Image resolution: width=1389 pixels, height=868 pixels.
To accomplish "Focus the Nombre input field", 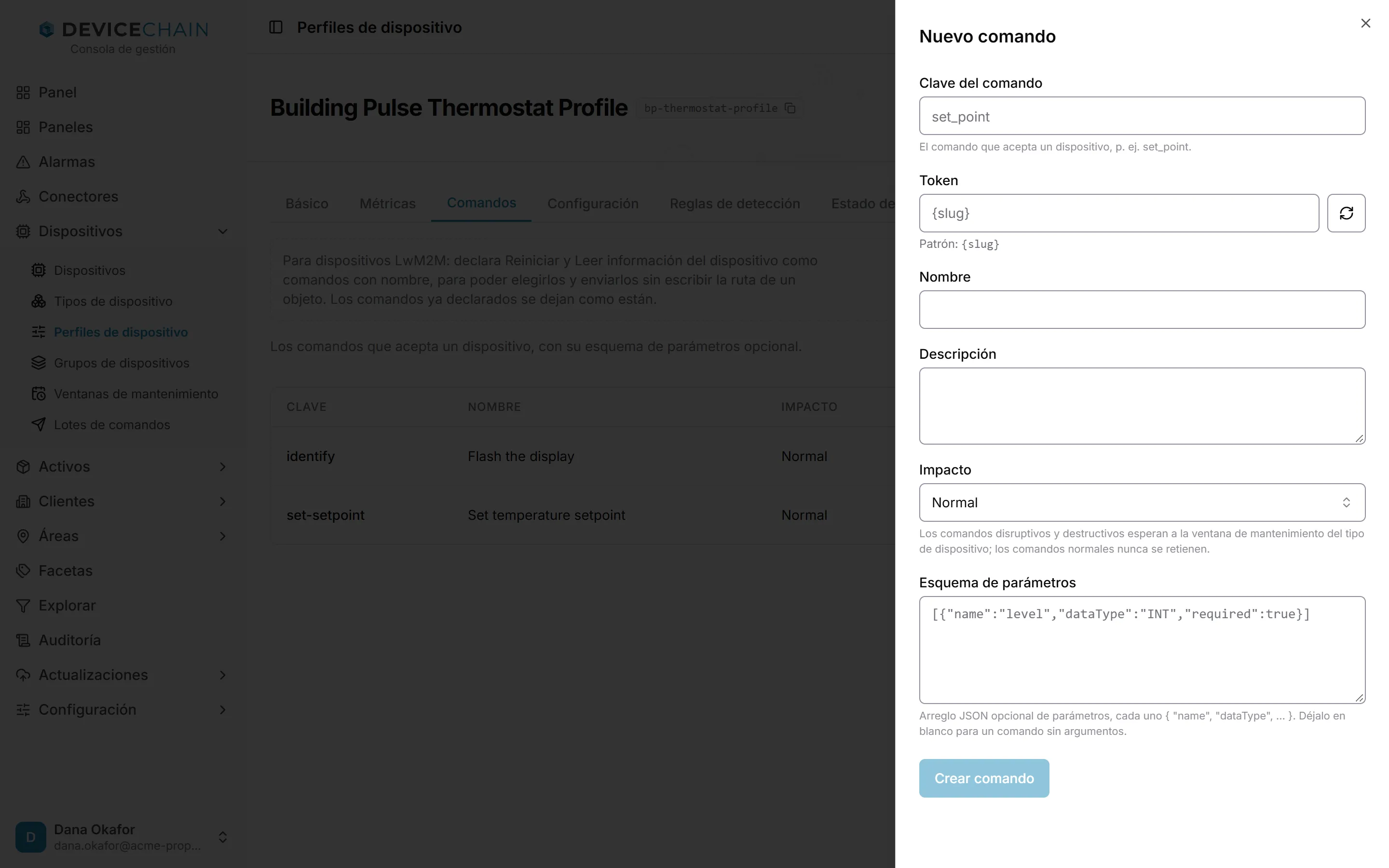I will (x=1142, y=310).
